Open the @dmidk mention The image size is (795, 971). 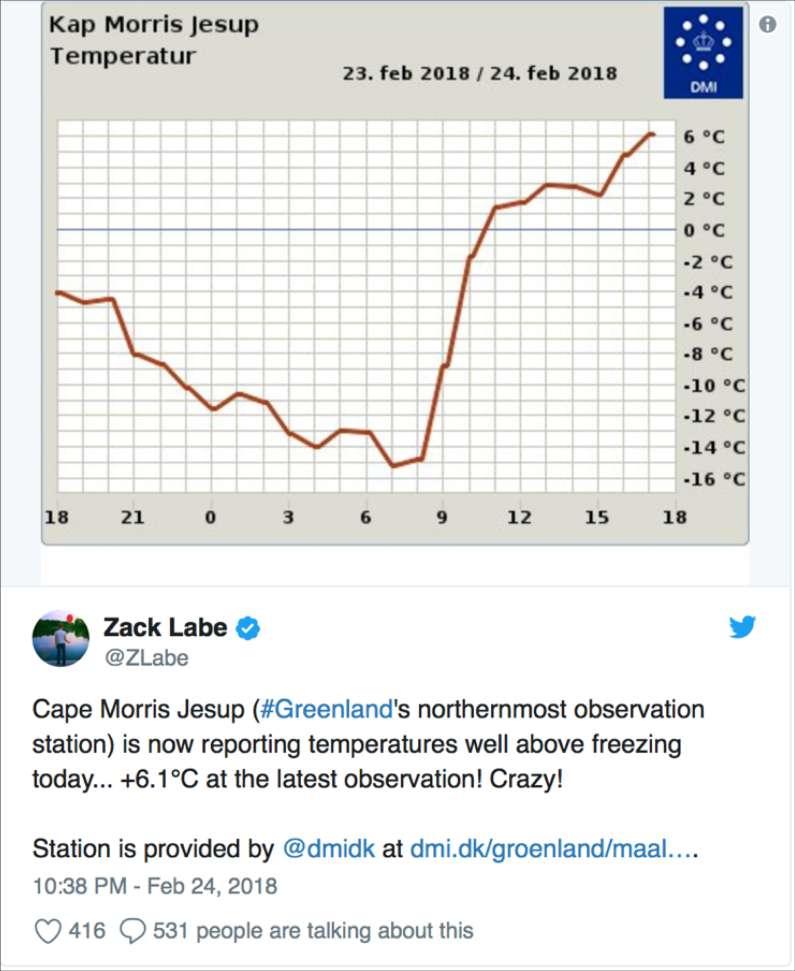point(329,848)
